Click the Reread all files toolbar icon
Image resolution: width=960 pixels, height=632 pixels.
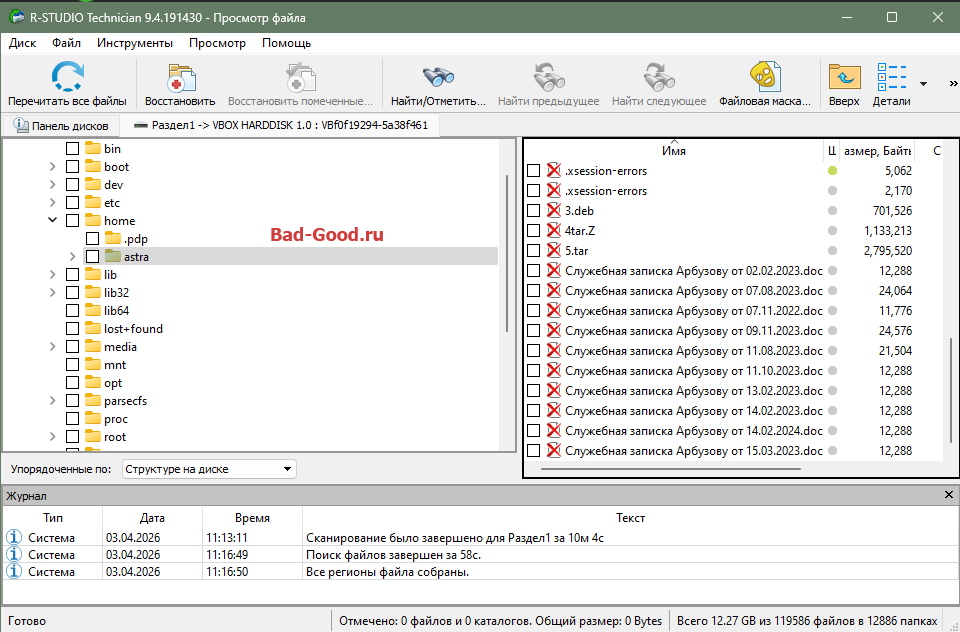coord(67,78)
